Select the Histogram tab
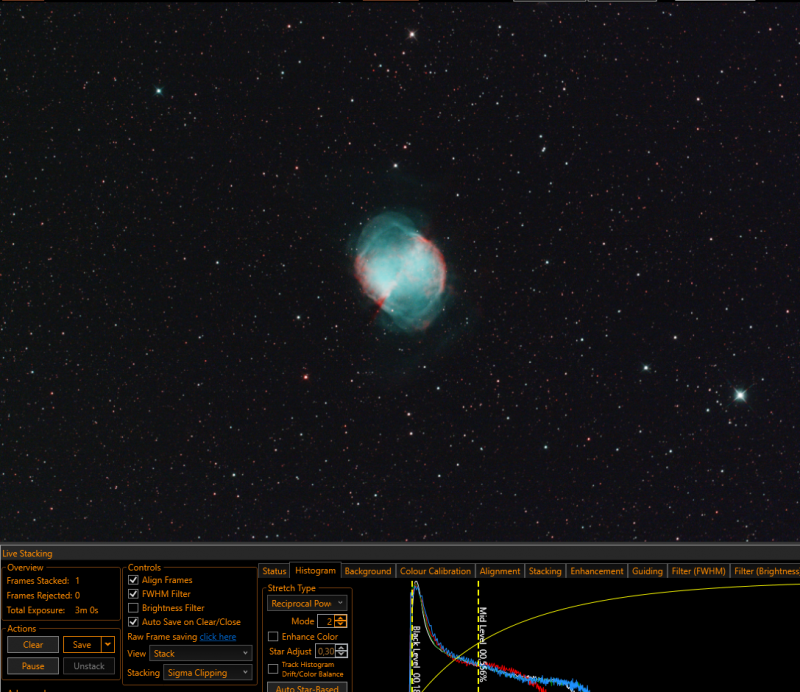The image size is (800, 692). (x=315, y=571)
